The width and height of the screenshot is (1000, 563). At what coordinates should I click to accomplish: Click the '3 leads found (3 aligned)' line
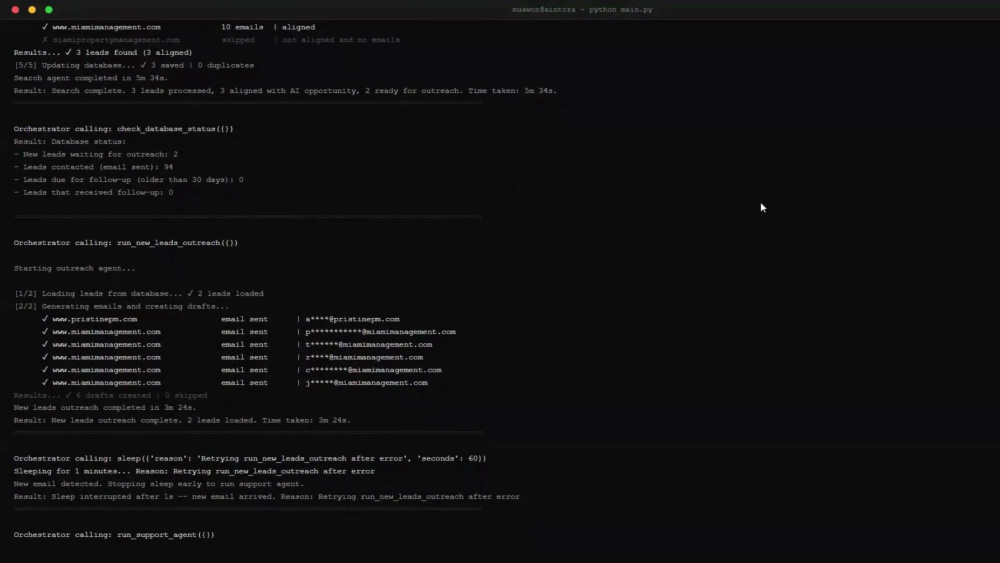click(x=103, y=53)
